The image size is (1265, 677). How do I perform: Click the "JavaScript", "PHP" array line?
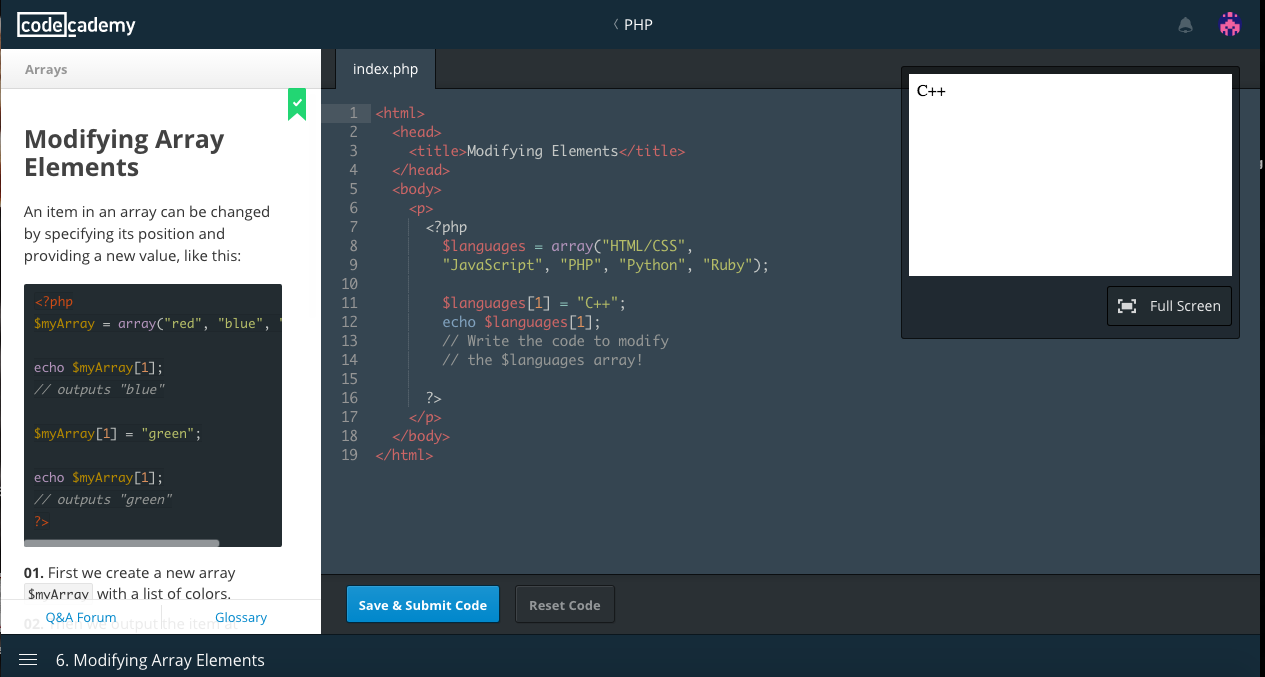605,265
